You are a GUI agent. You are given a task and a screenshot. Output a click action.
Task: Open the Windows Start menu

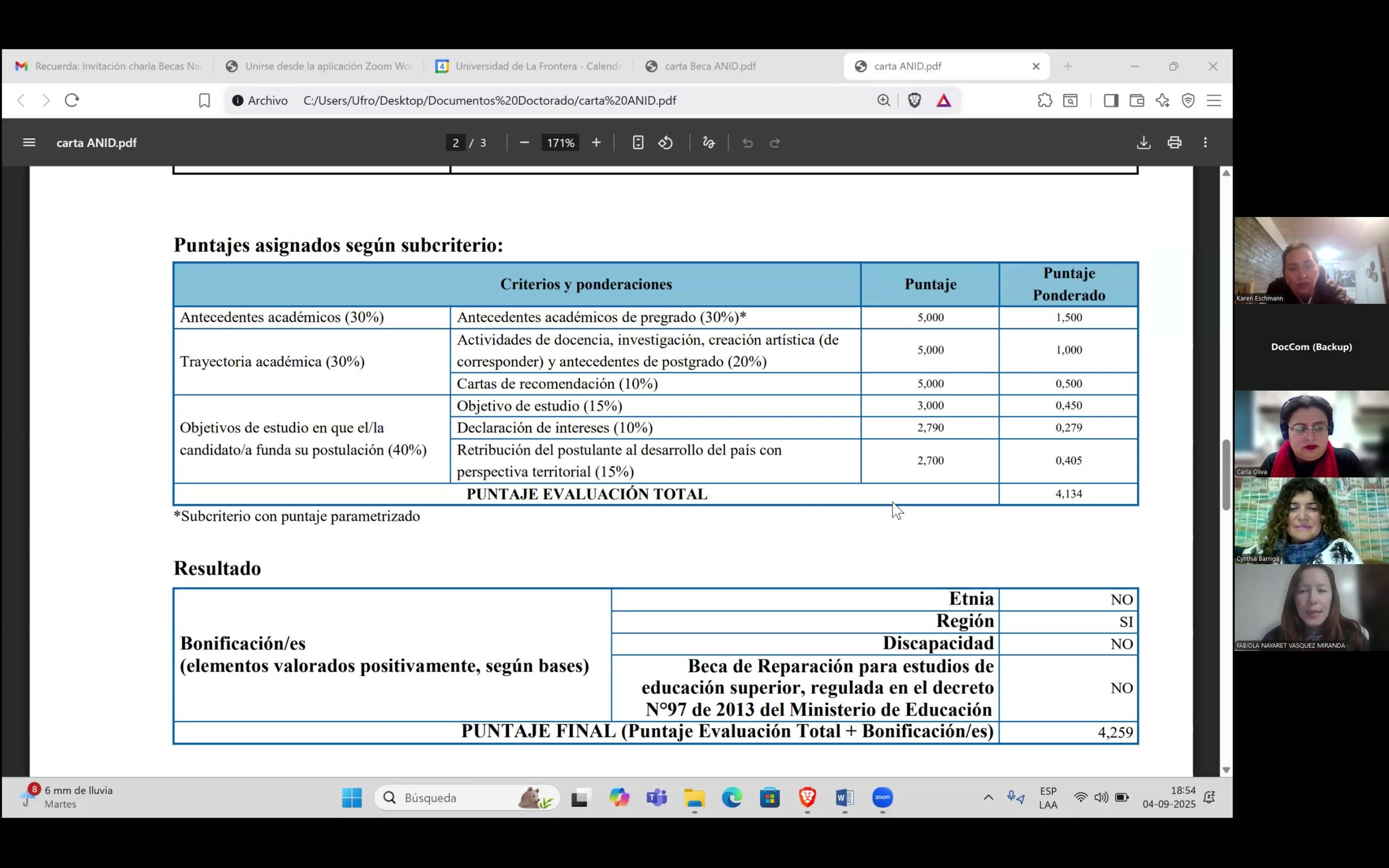click(x=352, y=797)
